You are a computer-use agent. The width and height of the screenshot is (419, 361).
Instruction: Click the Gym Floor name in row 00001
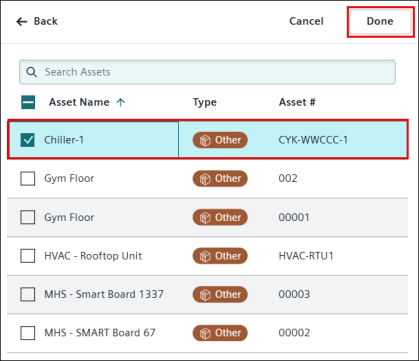tap(69, 217)
